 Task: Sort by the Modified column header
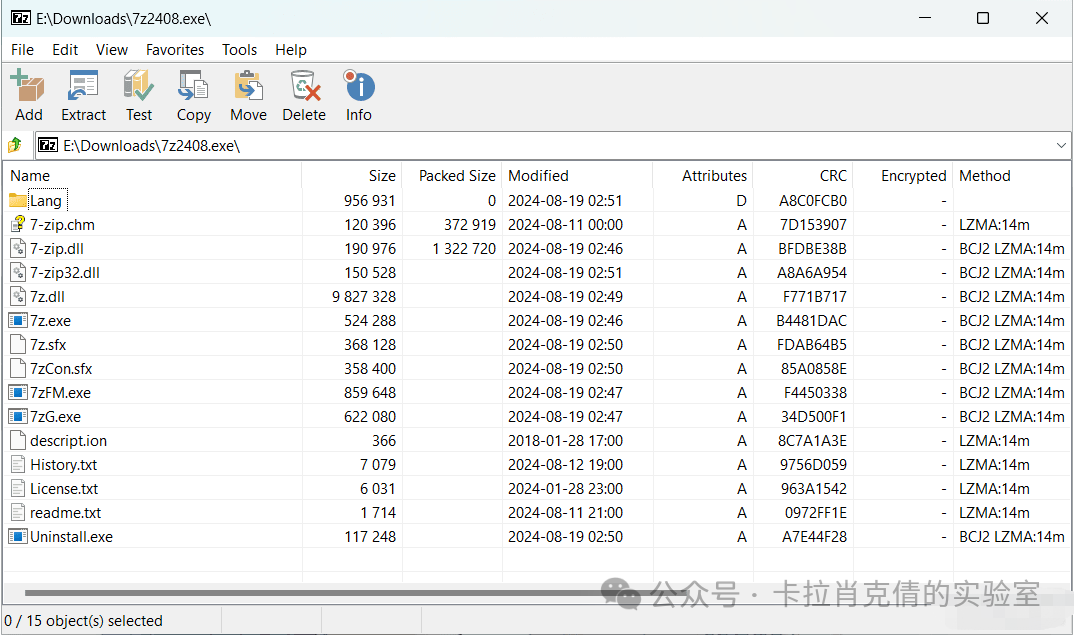pyautogui.click(x=538, y=175)
